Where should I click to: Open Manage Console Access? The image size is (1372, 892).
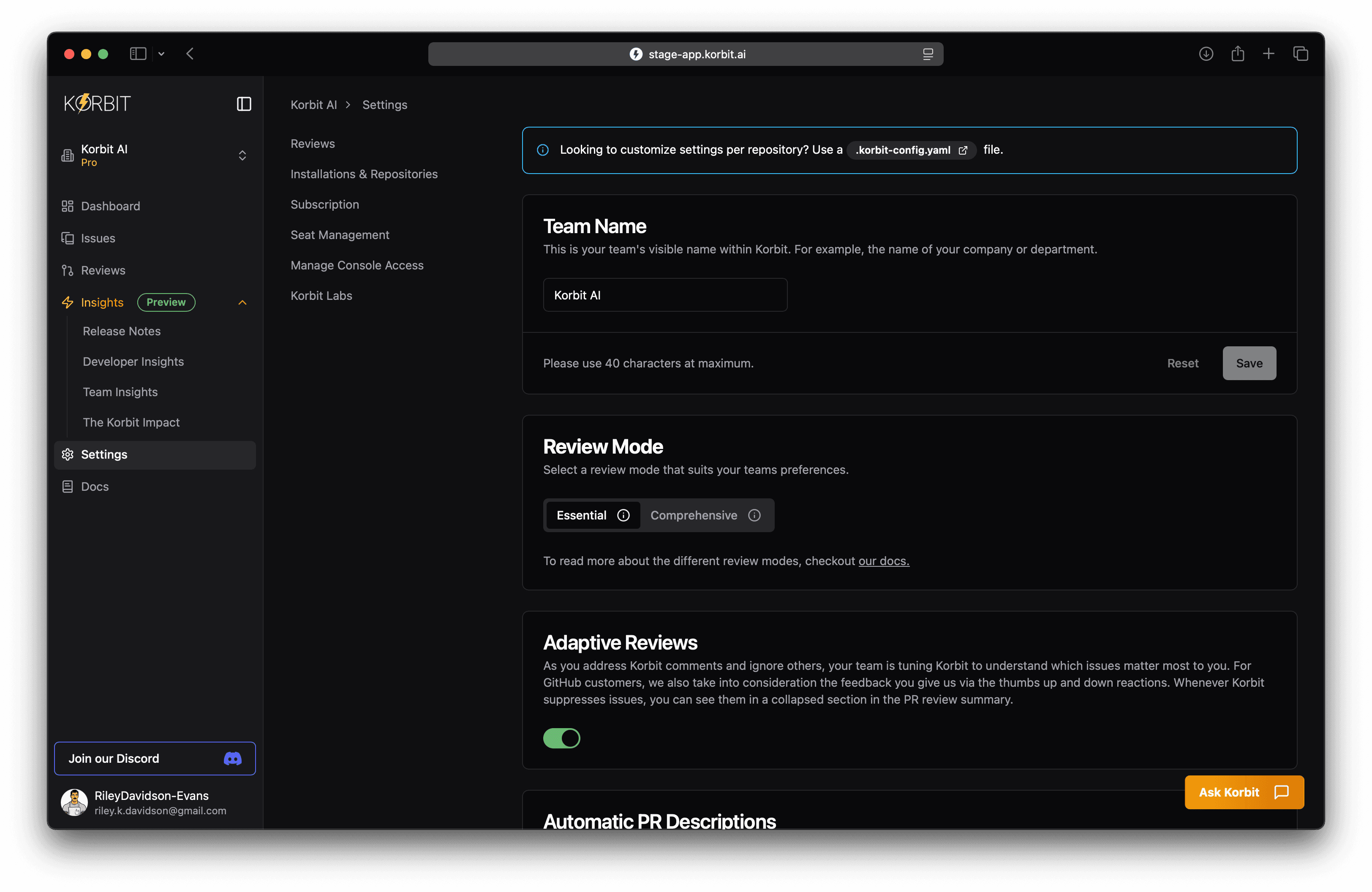(x=357, y=266)
